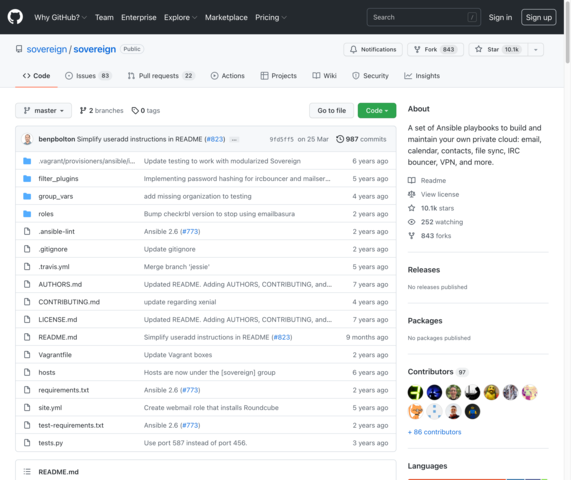Click the Sign in link

(x=500, y=17)
